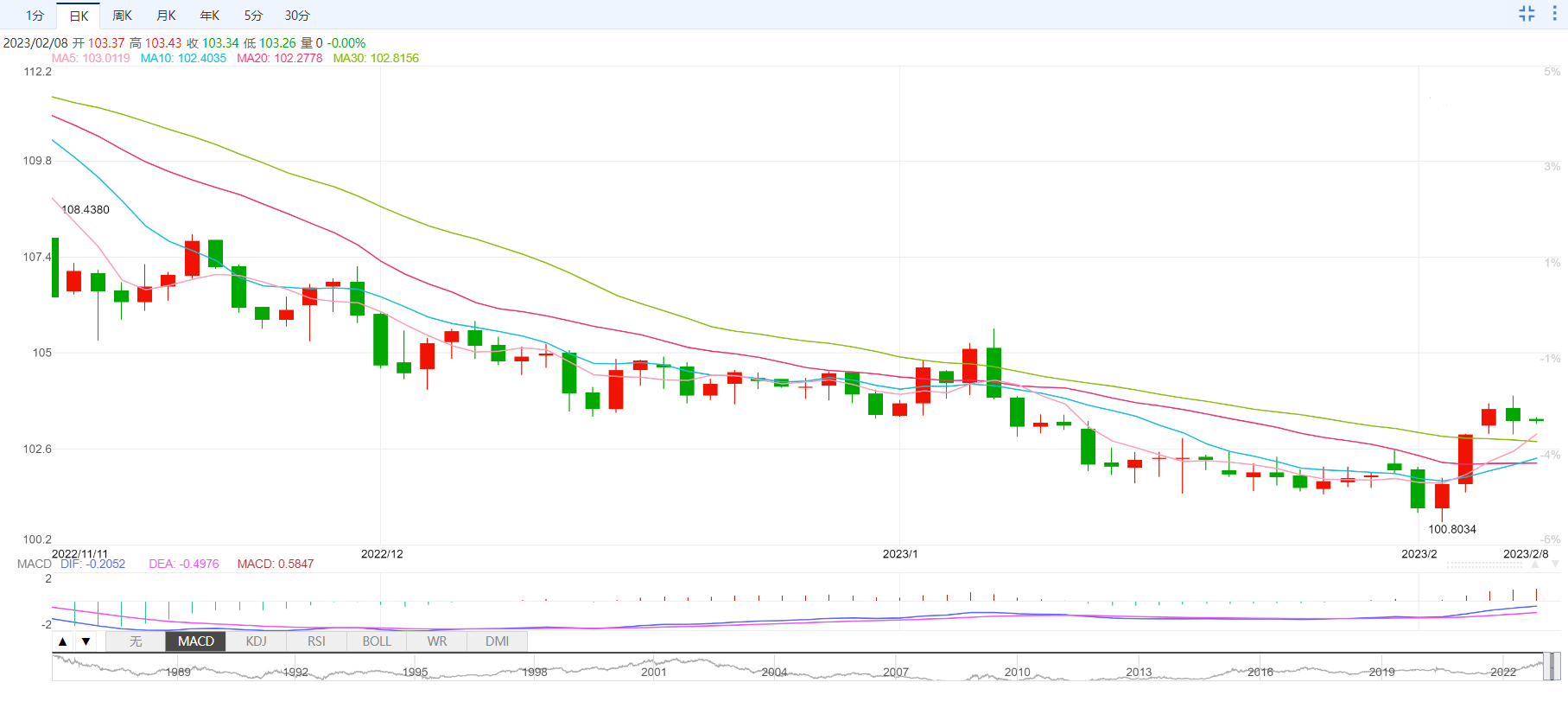Click the gray up triangle near 2023/2/8
The width and height of the screenshot is (1568, 708).
click(x=1535, y=564)
